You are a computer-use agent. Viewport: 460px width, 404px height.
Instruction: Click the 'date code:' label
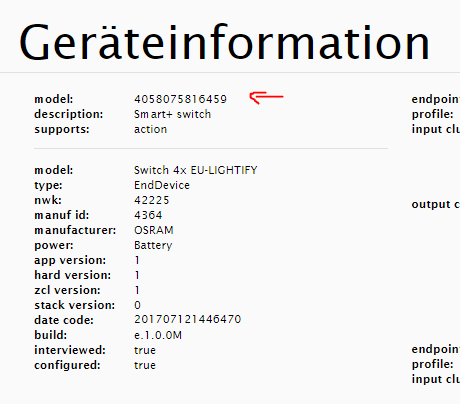coord(64,320)
